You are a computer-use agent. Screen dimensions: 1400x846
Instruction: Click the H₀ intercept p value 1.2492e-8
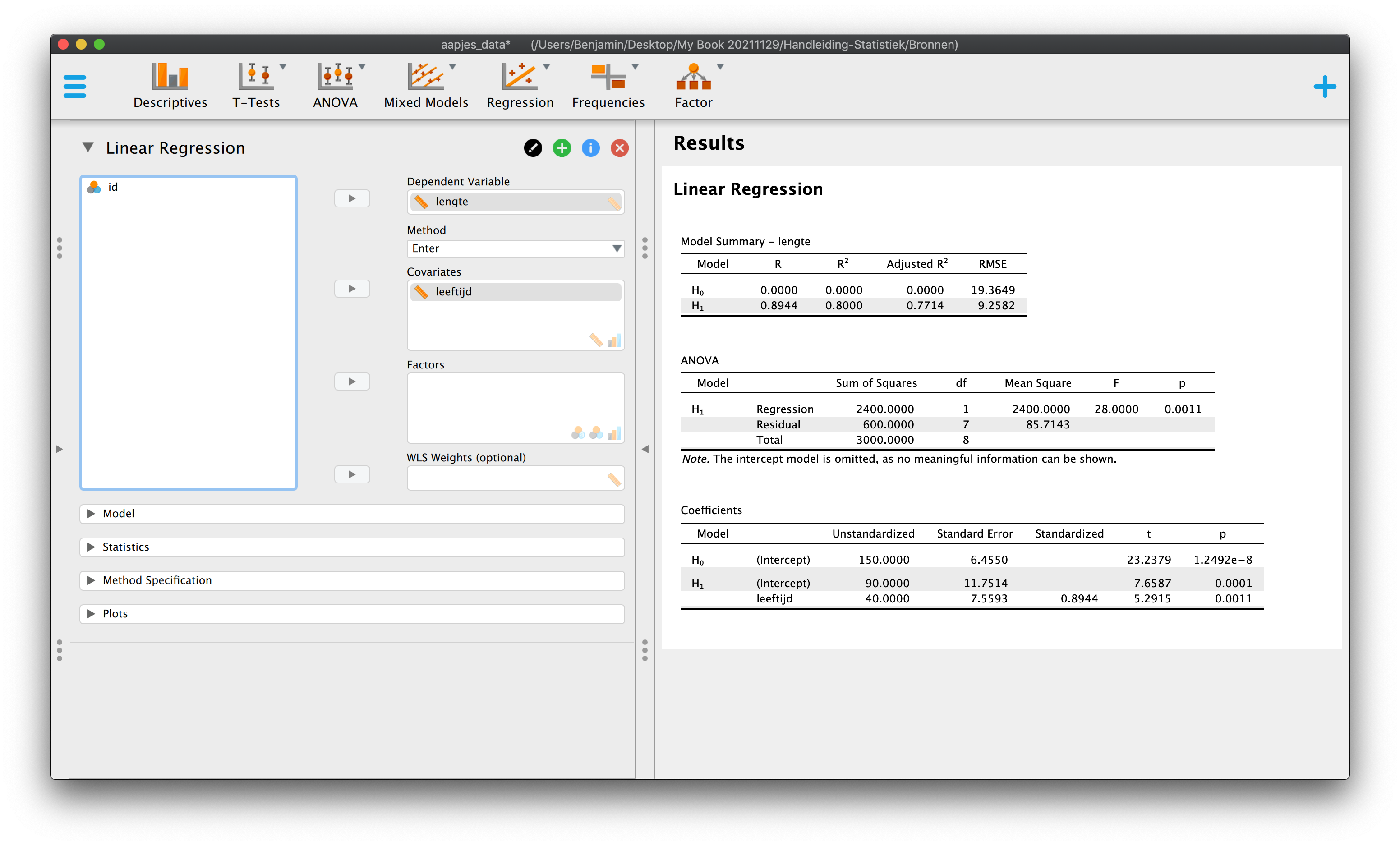[1223, 560]
